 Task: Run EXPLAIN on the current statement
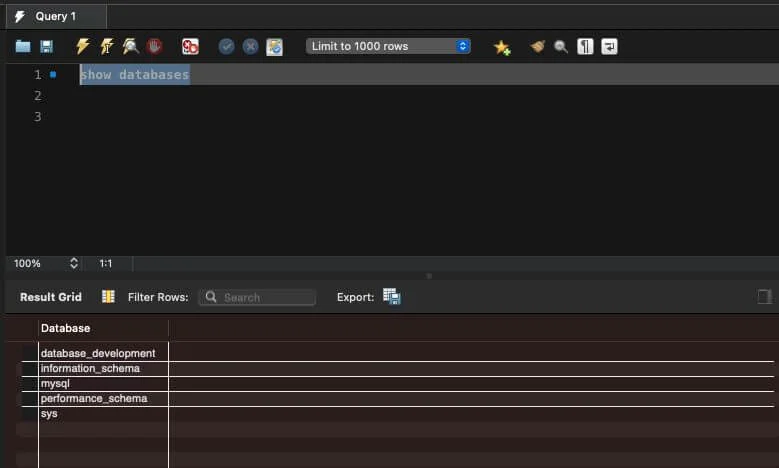coord(131,46)
